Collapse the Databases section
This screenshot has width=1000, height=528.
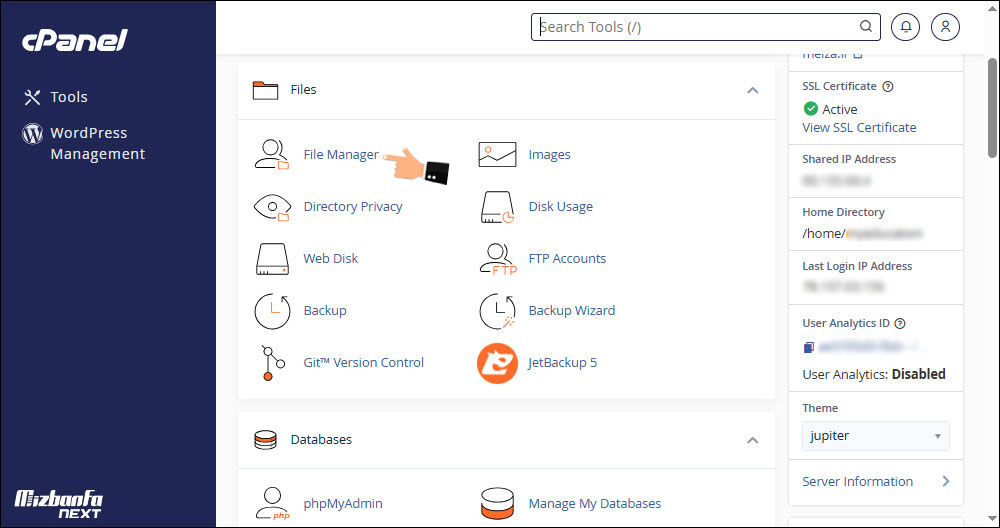(x=752, y=440)
